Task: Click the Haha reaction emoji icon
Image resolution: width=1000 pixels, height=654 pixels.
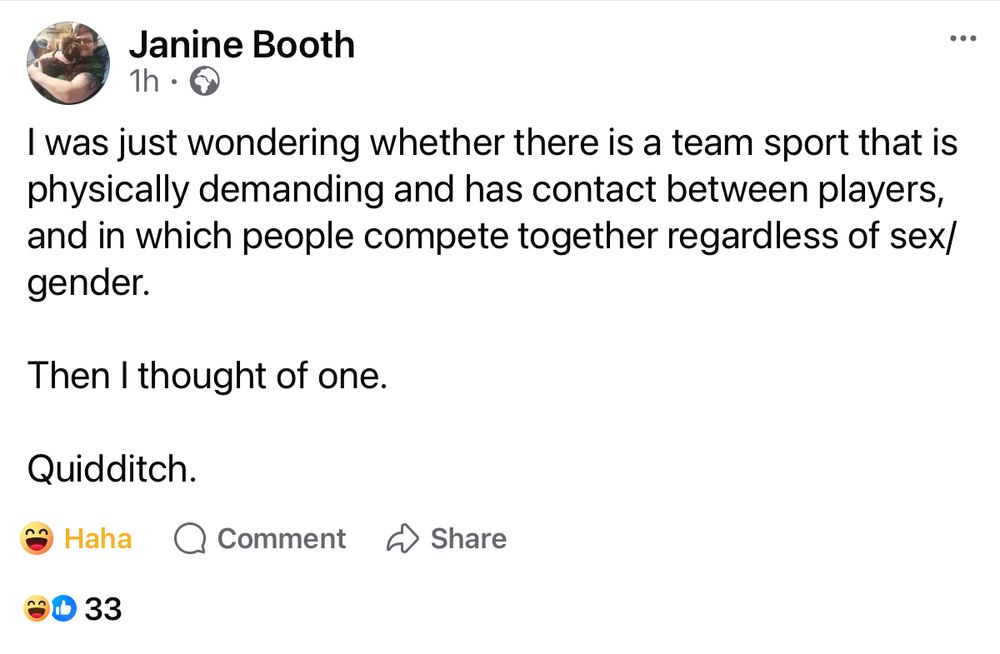Action: pyautogui.click(x=37, y=538)
